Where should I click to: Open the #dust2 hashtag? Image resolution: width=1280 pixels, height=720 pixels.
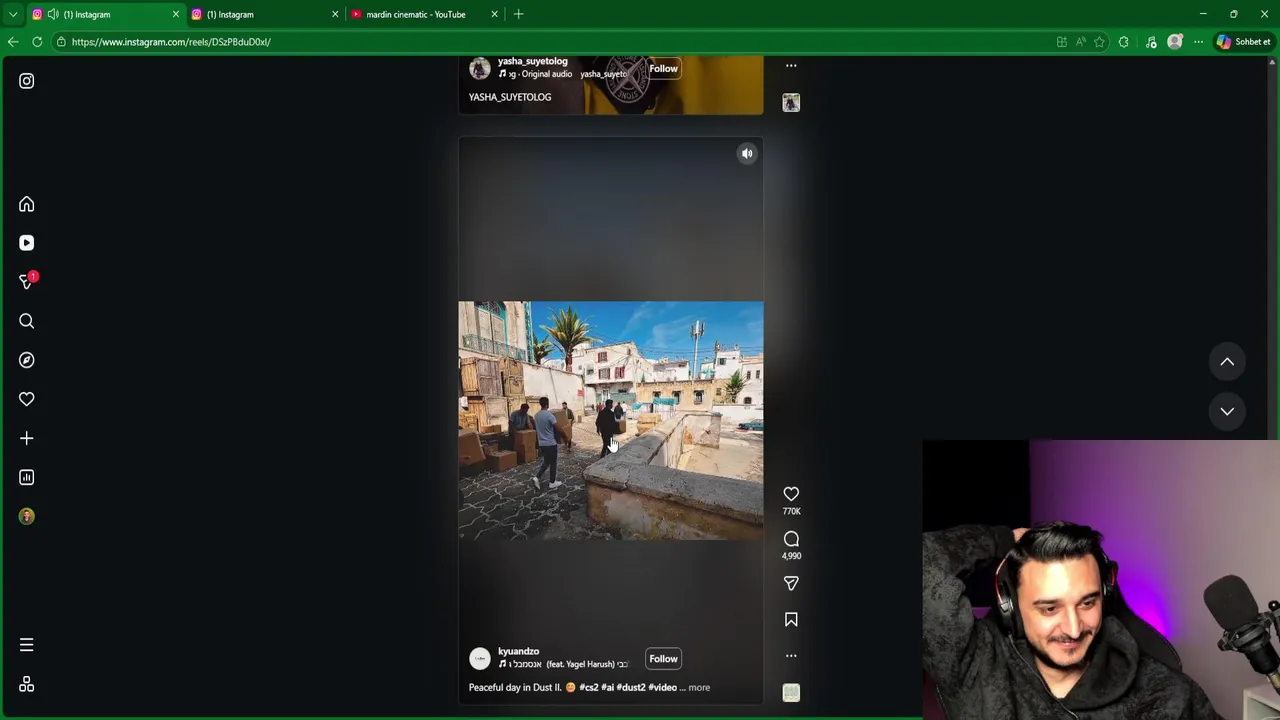point(630,687)
